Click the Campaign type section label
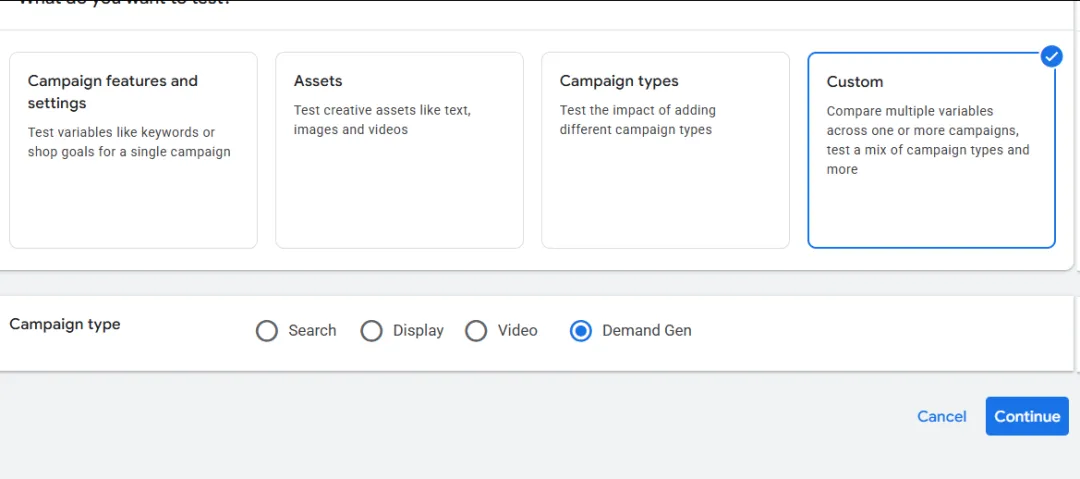 click(65, 324)
